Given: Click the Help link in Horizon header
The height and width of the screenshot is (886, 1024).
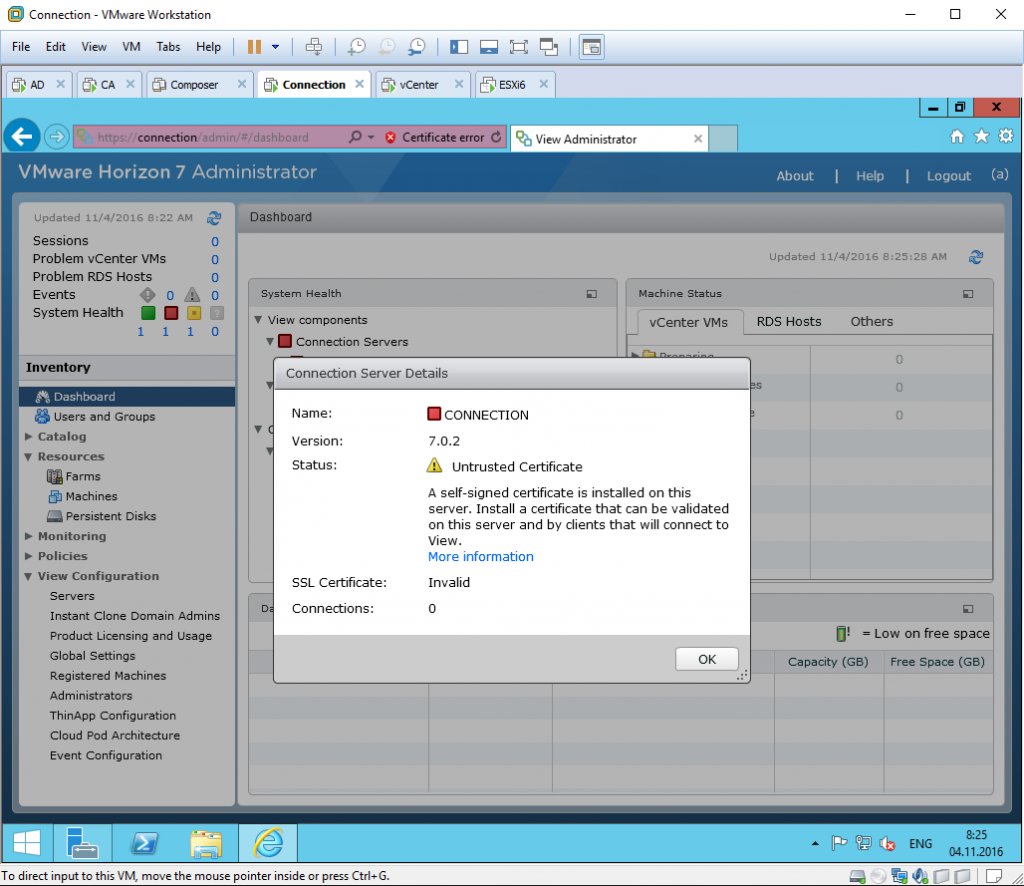Looking at the screenshot, I should tap(870, 176).
